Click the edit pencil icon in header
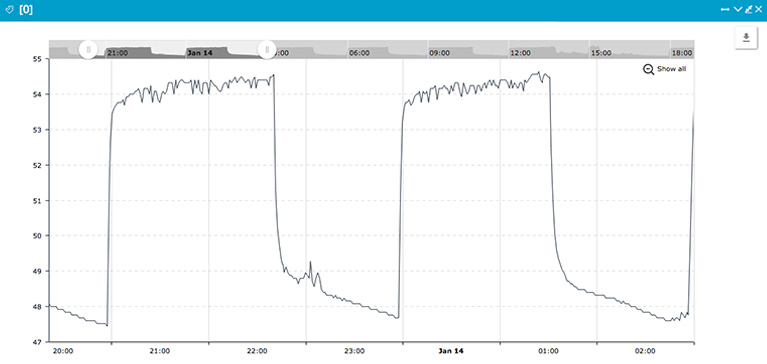This screenshot has height=364, width=767. pyautogui.click(x=748, y=10)
